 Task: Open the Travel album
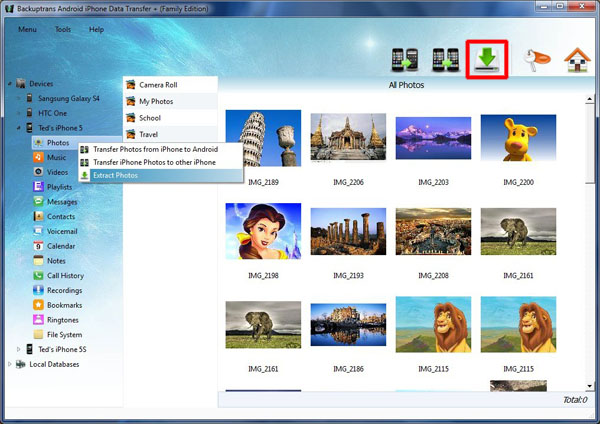click(170, 134)
